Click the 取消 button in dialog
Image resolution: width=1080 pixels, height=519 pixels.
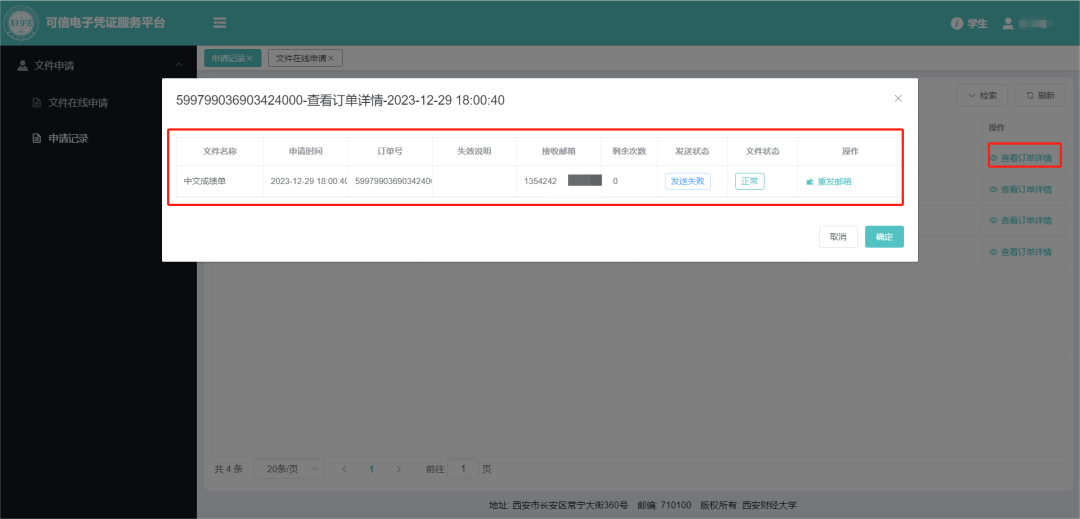point(838,237)
